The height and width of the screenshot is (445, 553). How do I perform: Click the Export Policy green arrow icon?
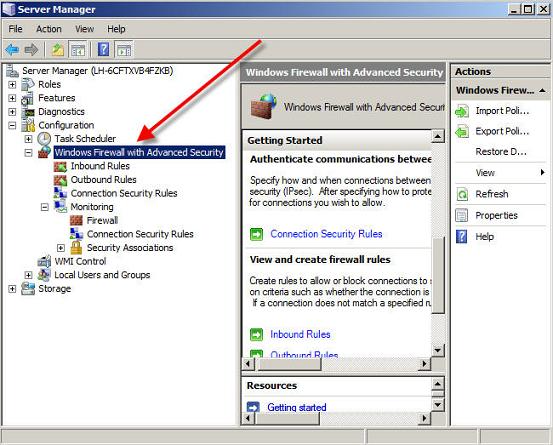click(x=462, y=132)
